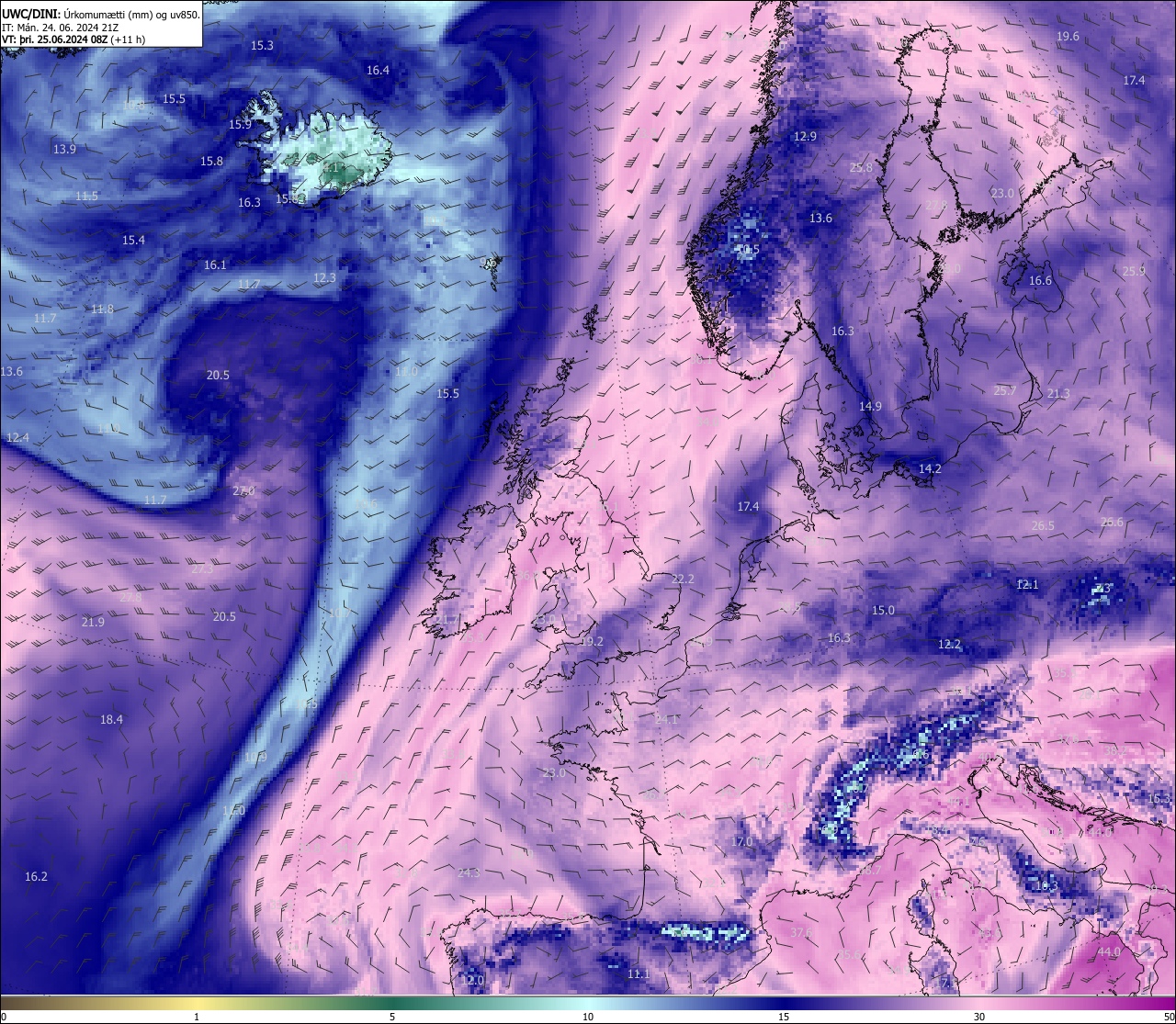The width and height of the screenshot is (1176, 1024).
Task: Click the value 37.6 over the Mediterranean
Action: [801, 932]
